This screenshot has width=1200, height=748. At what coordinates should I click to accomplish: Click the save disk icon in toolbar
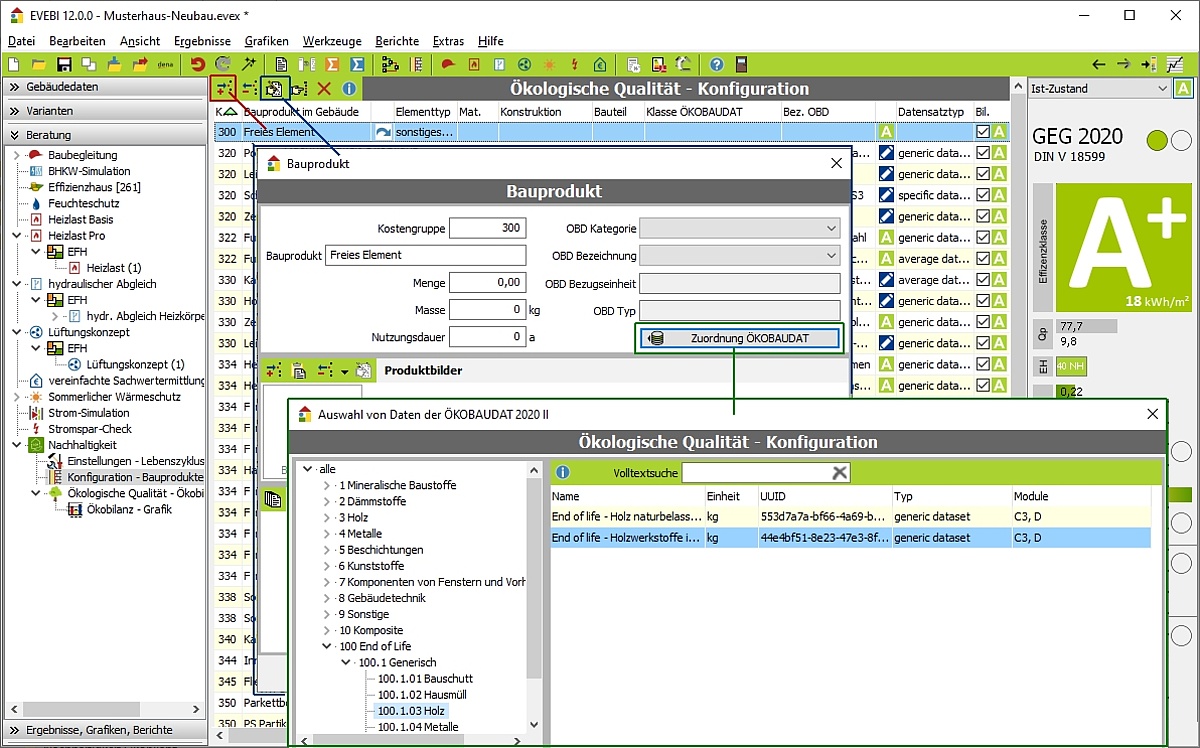pyautogui.click(x=63, y=65)
